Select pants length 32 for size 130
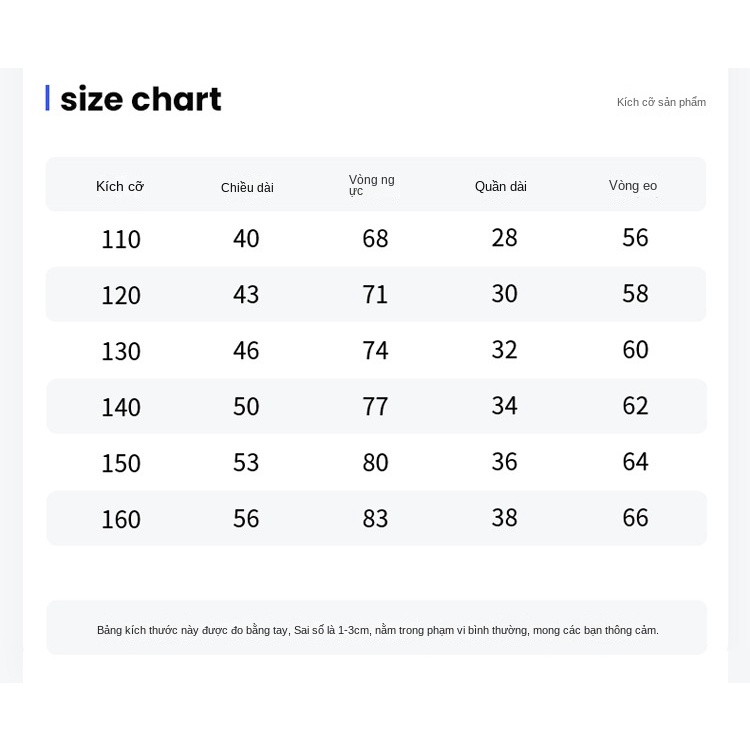Viewport: 750px width, 750px height. (505, 349)
